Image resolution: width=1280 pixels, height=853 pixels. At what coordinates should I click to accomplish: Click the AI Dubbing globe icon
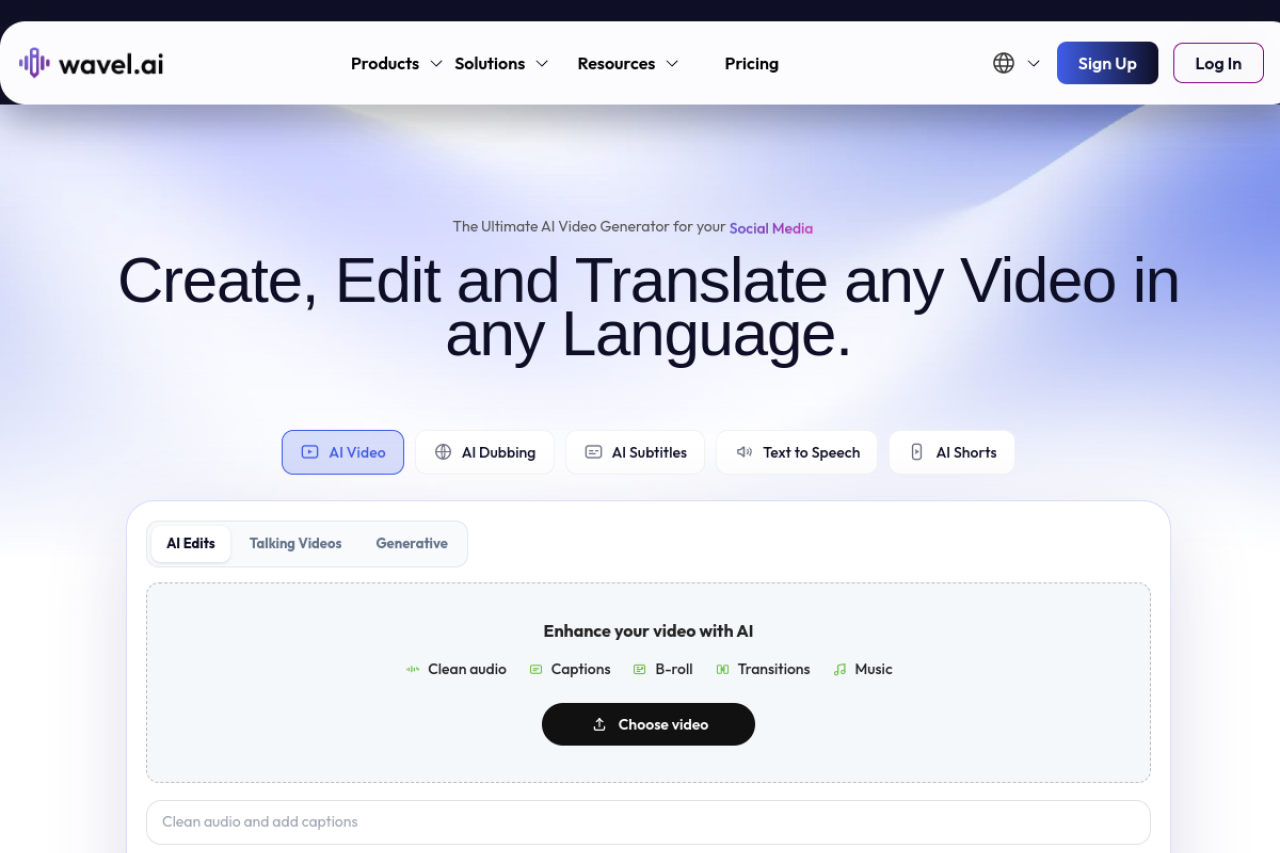point(443,452)
